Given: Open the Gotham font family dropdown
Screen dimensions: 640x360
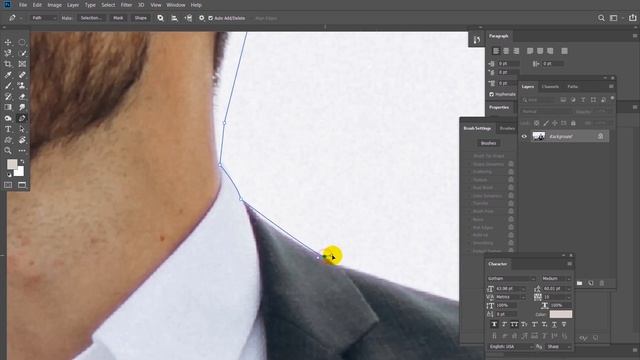Looking at the screenshot, I should 511,278.
